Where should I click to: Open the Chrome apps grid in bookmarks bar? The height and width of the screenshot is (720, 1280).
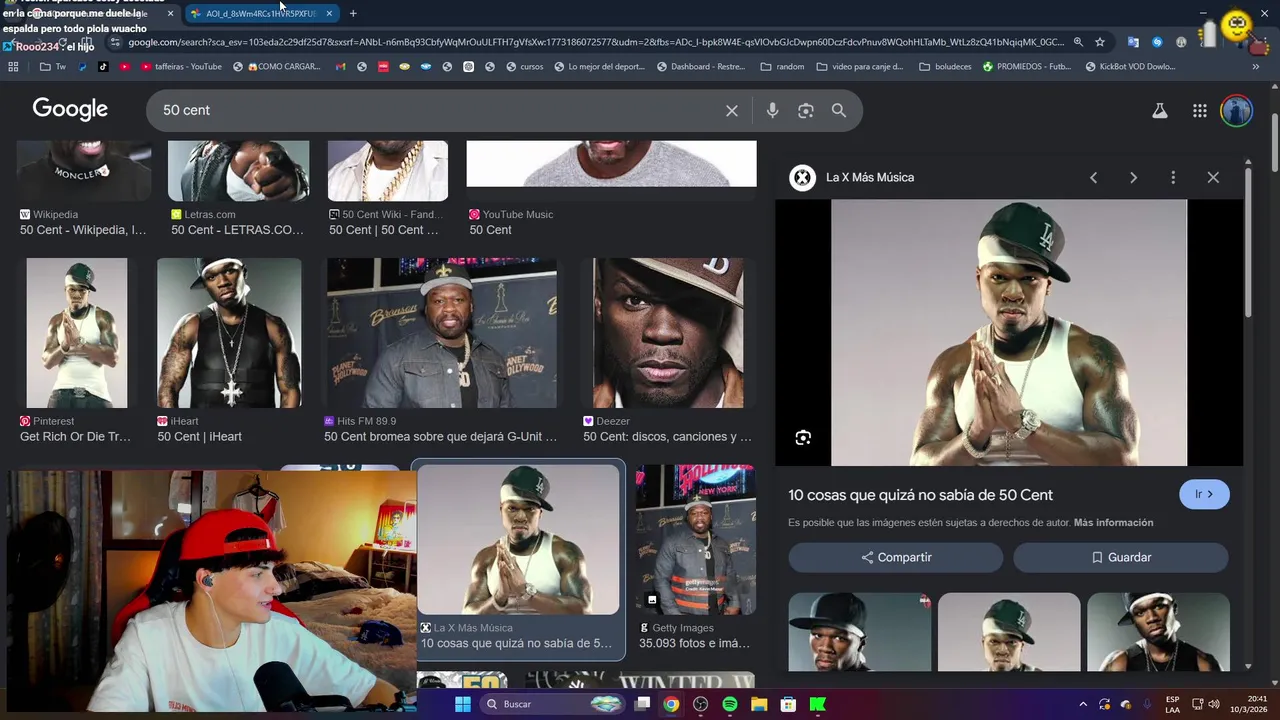(x=13, y=67)
